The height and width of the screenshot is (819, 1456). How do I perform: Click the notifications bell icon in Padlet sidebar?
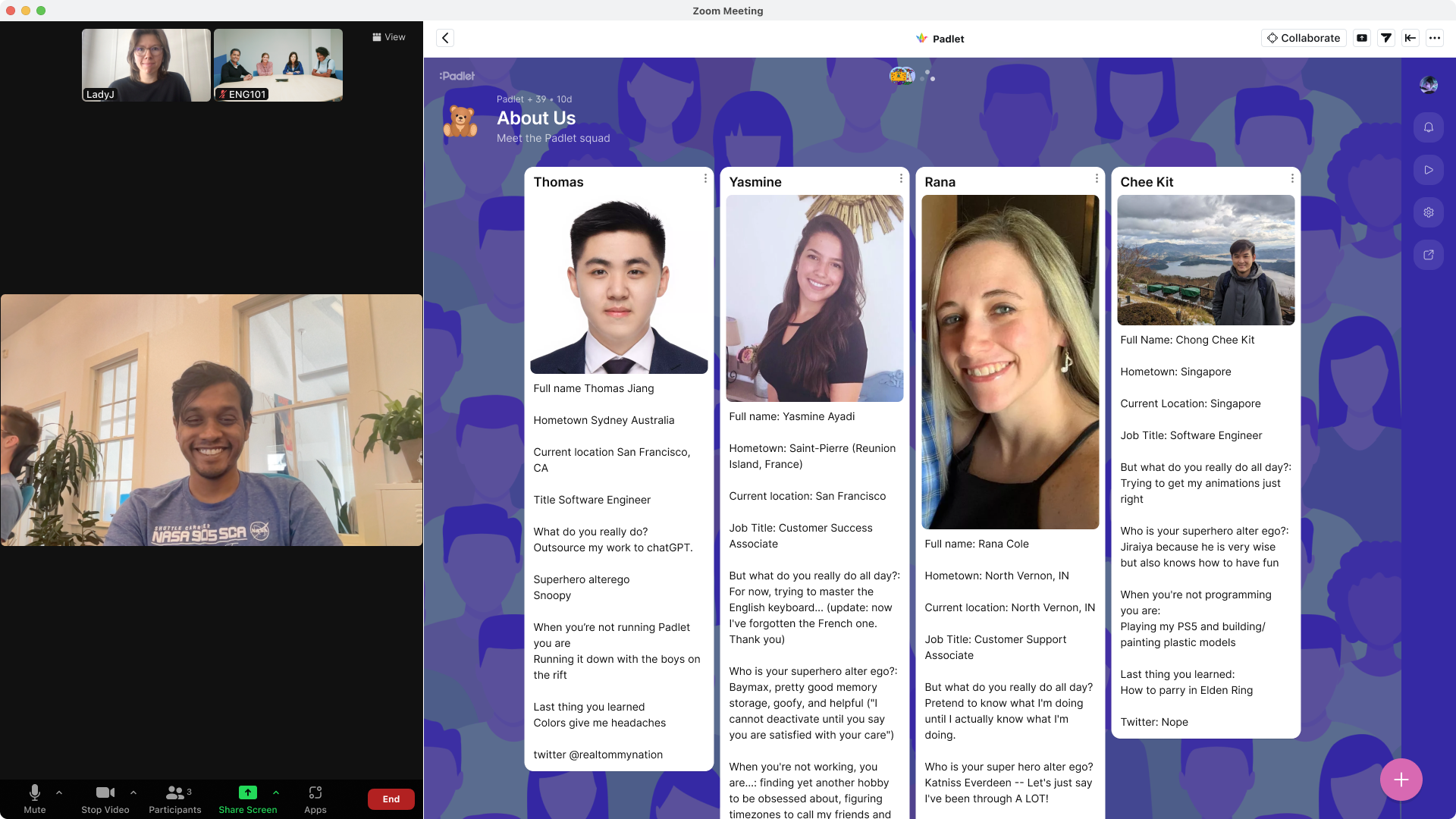pyautogui.click(x=1430, y=127)
